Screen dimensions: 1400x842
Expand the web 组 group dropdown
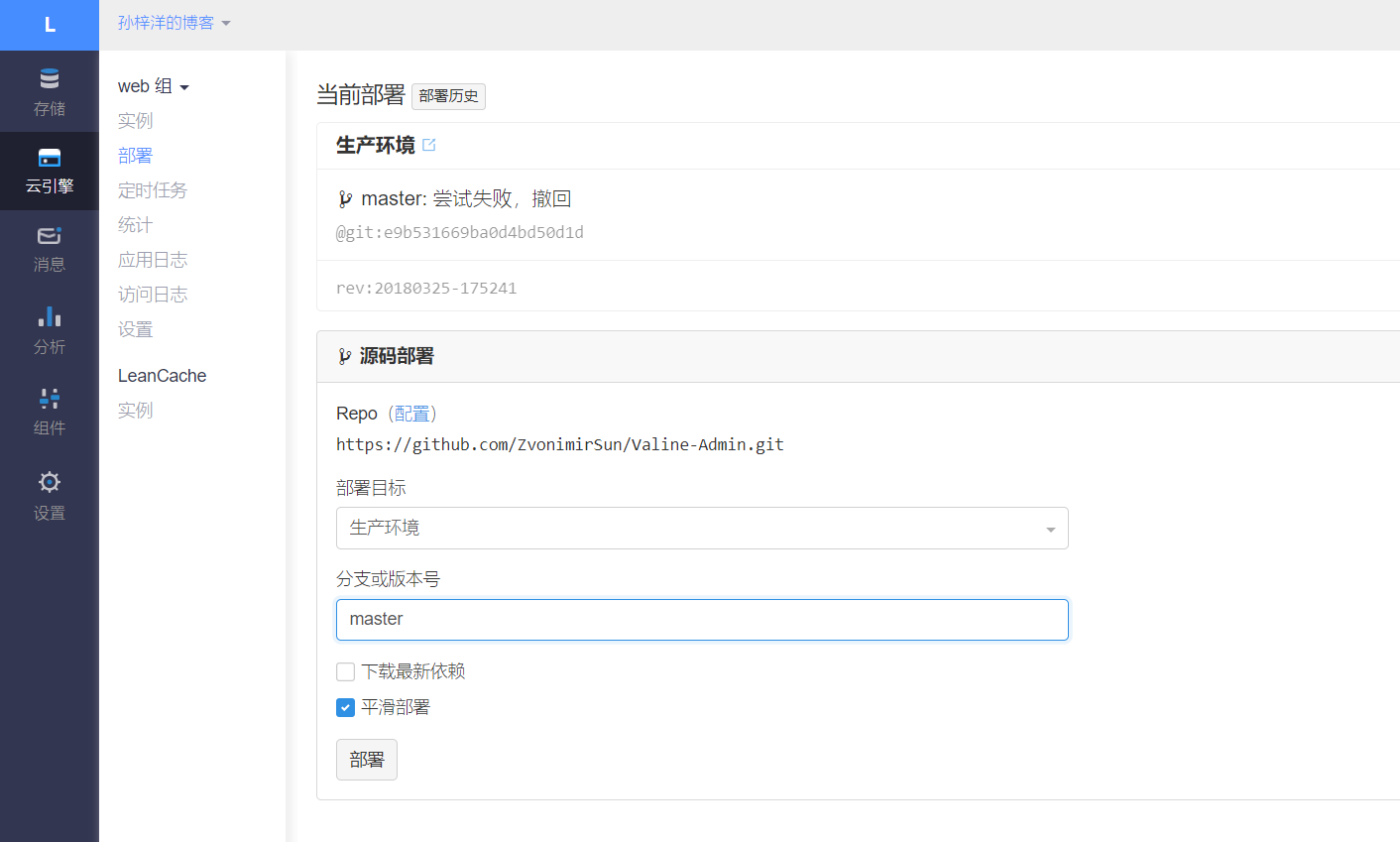154,87
